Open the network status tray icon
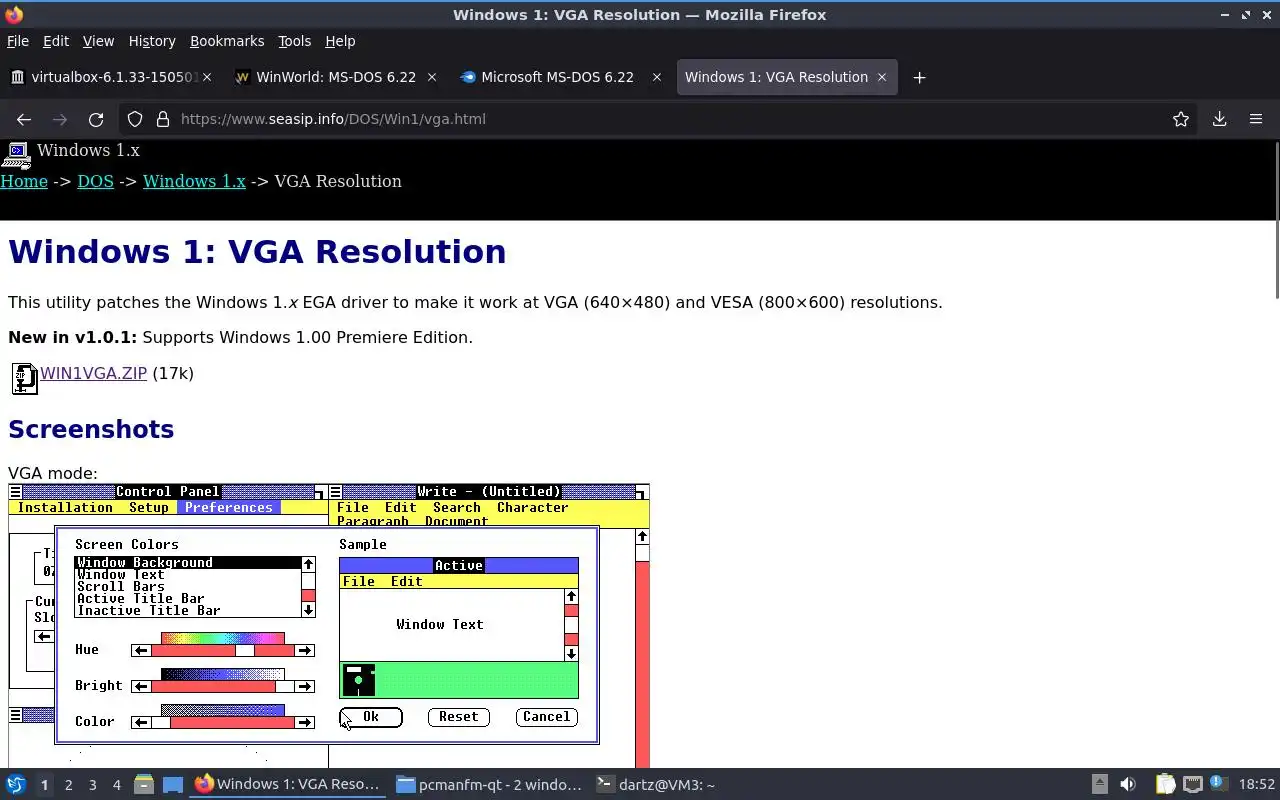 click(x=1192, y=785)
